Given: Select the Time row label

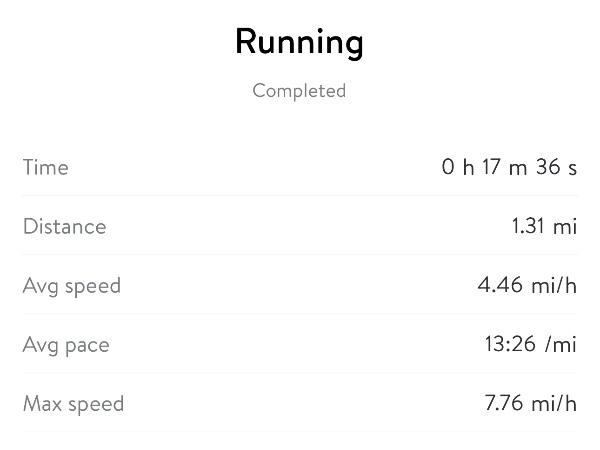Looking at the screenshot, I should pyautogui.click(x=46, y=167).
